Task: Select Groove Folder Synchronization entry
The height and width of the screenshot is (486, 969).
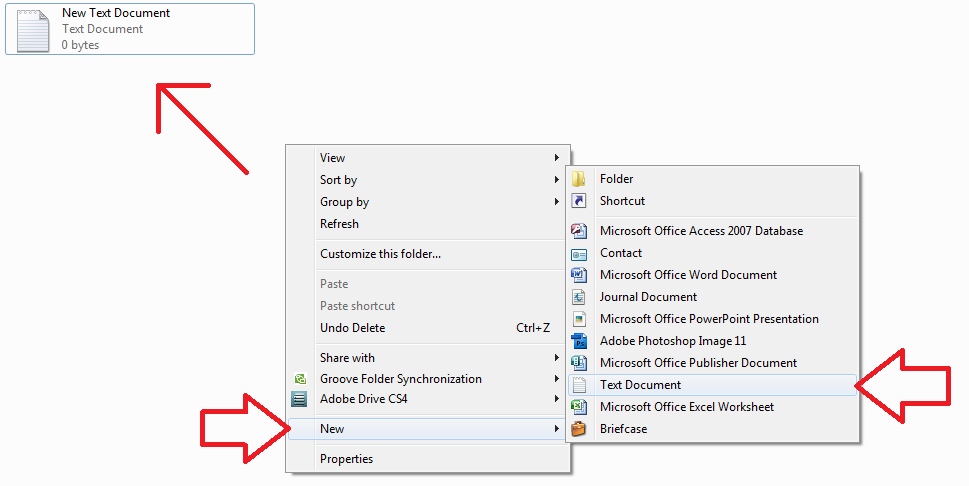Action: click(428, 378)
